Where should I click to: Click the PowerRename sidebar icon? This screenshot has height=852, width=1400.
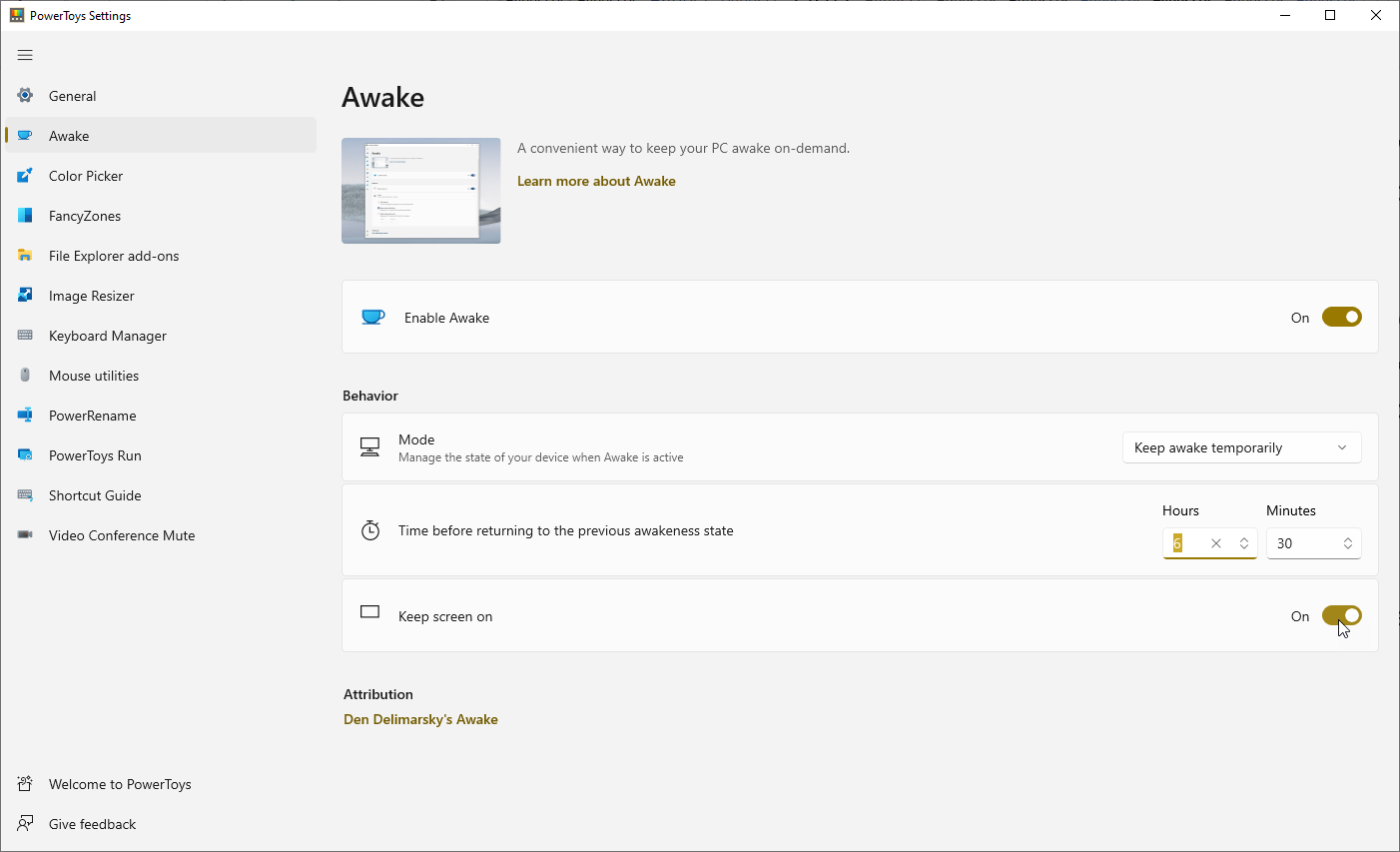pyautogui.click(x=25, y=416)
